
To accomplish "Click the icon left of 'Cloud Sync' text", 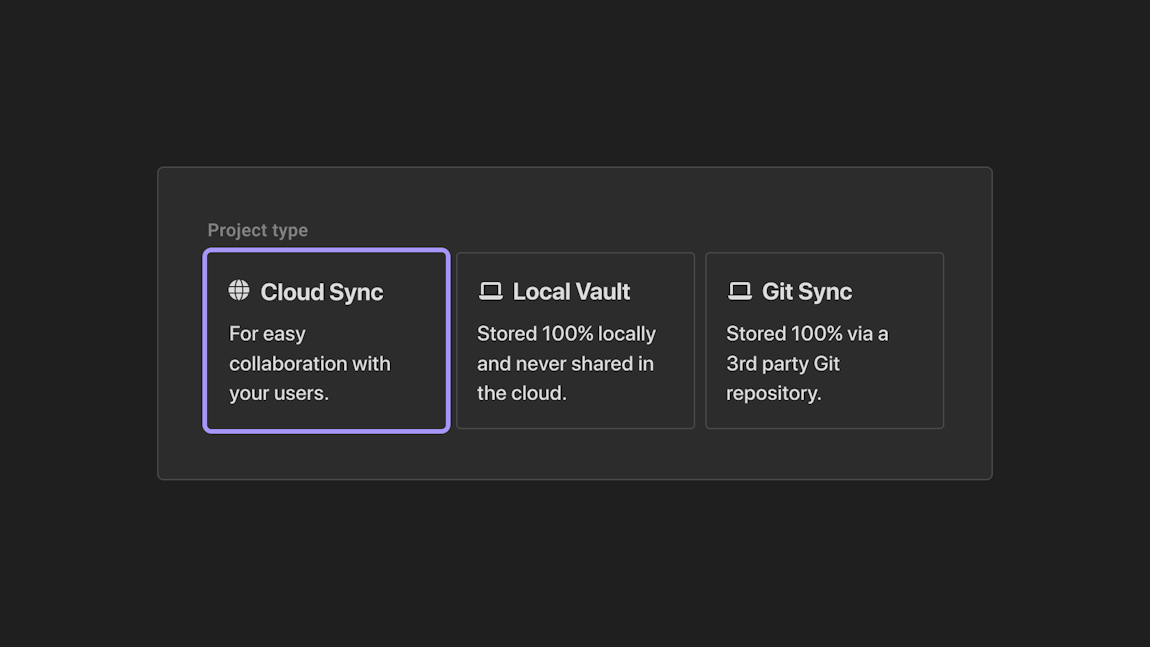I will tap(238, 290).
